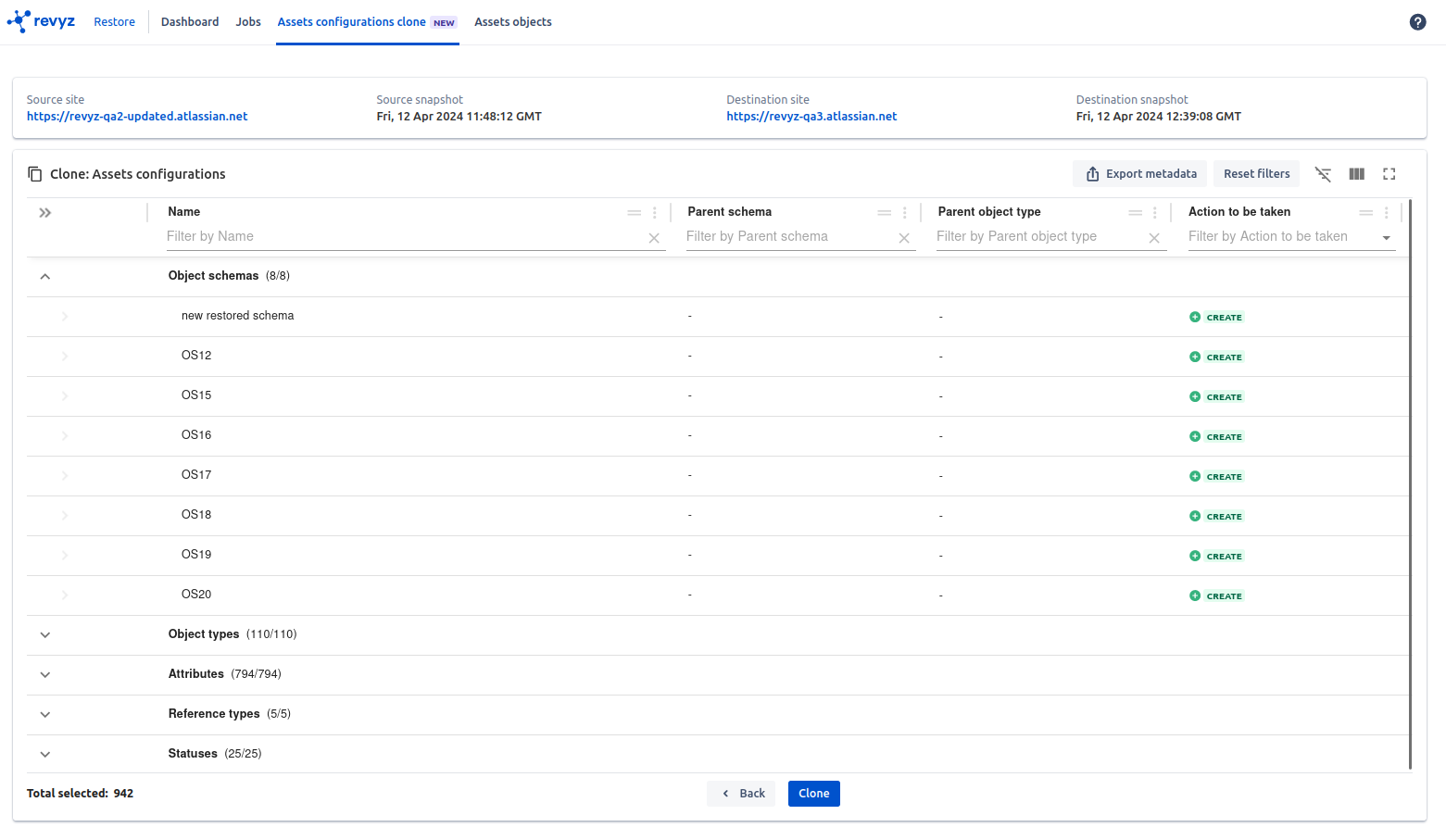This screenshot has width=1446, height=840.
Task: Select Assets configurations clone tab
Action: click(367, 22)
